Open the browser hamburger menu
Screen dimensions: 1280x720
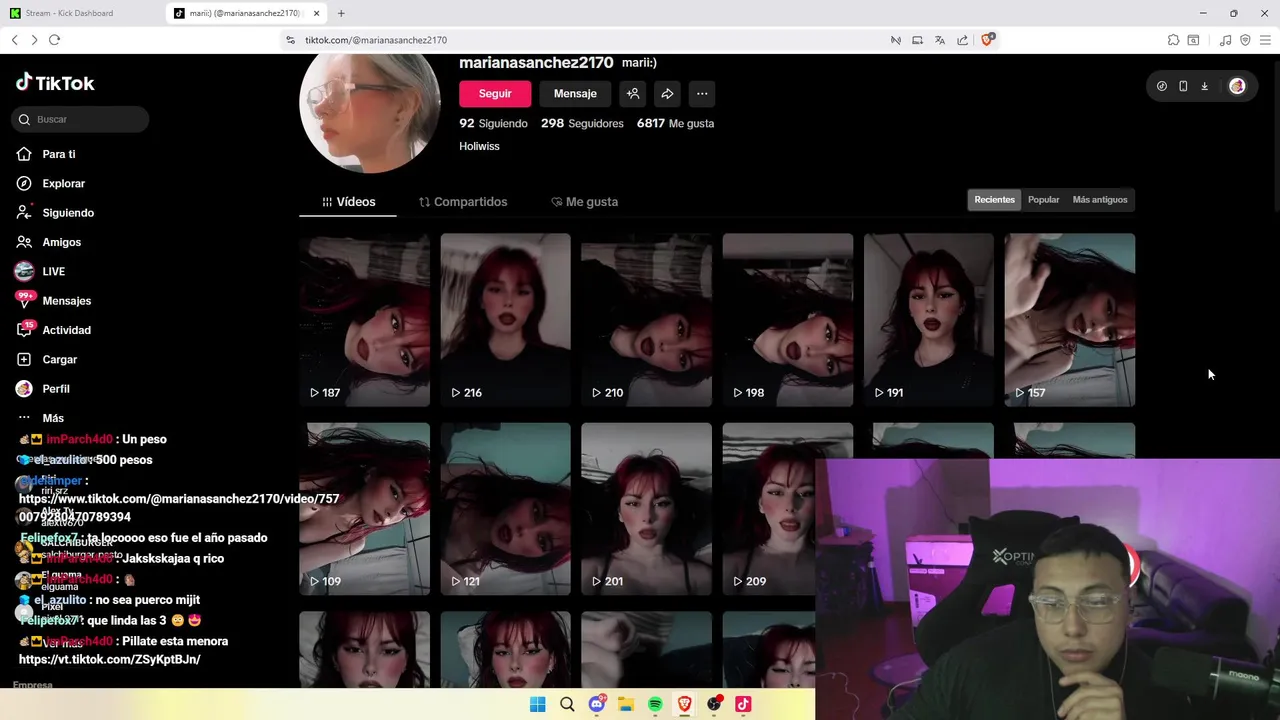[x=1265, y=40]
